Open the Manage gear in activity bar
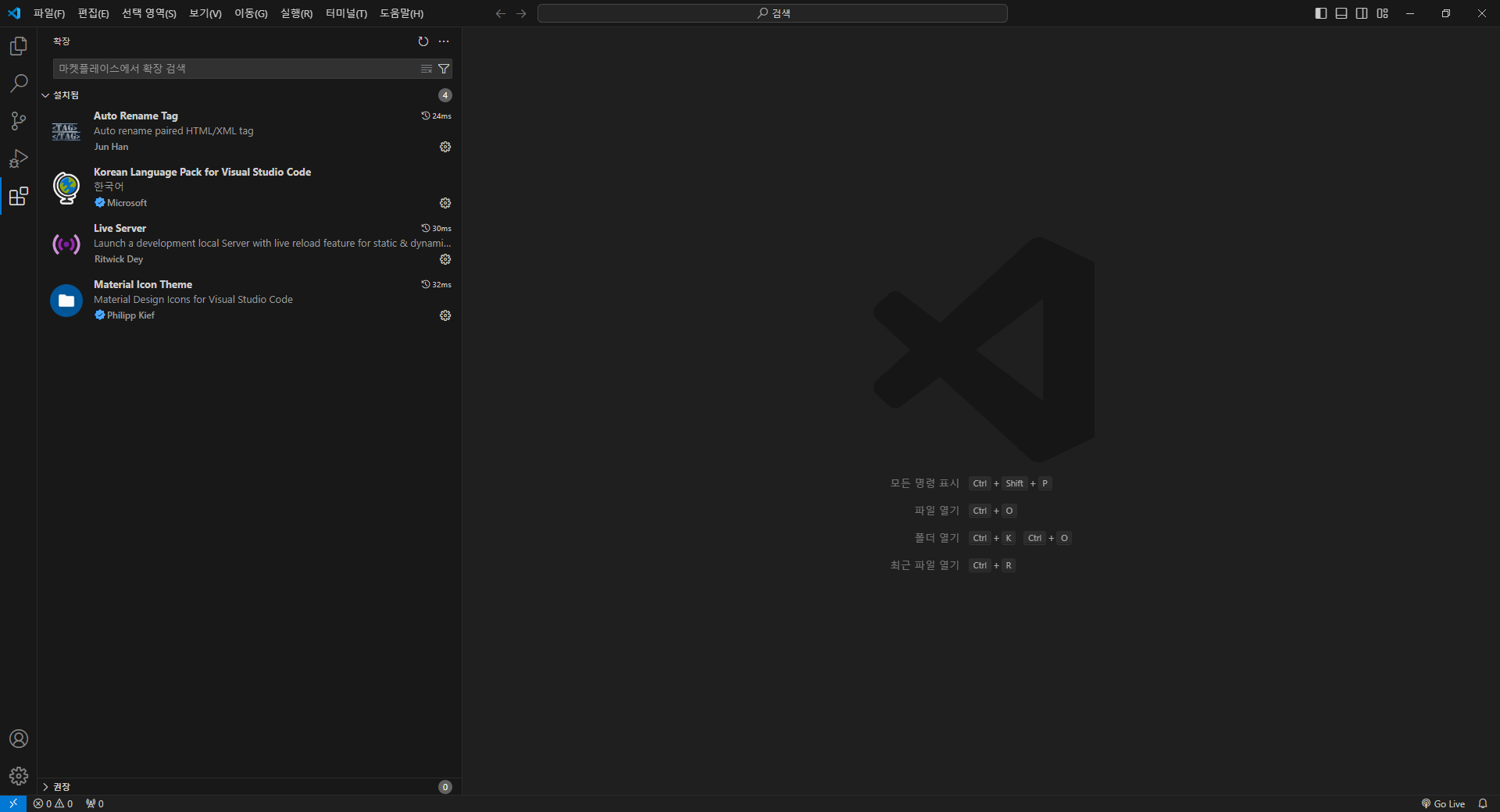 tap(19, 776)
